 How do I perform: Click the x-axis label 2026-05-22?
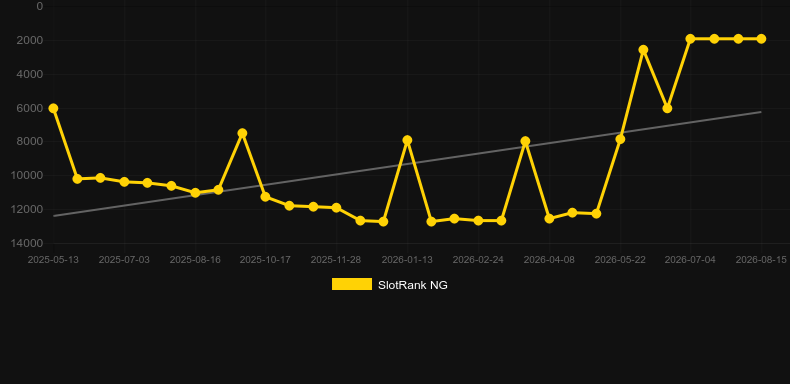620,260
